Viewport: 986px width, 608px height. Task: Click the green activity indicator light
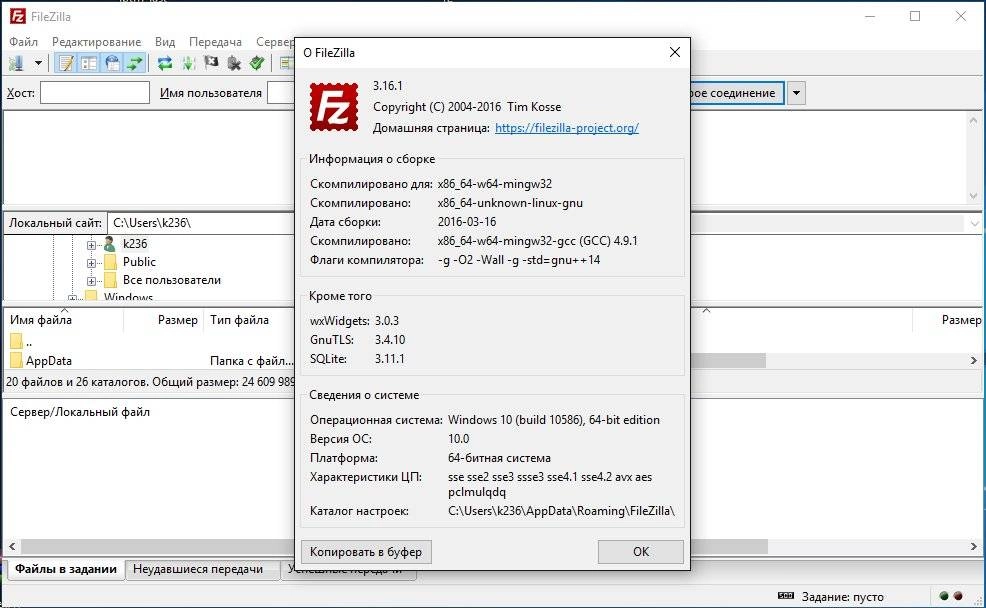944,595
